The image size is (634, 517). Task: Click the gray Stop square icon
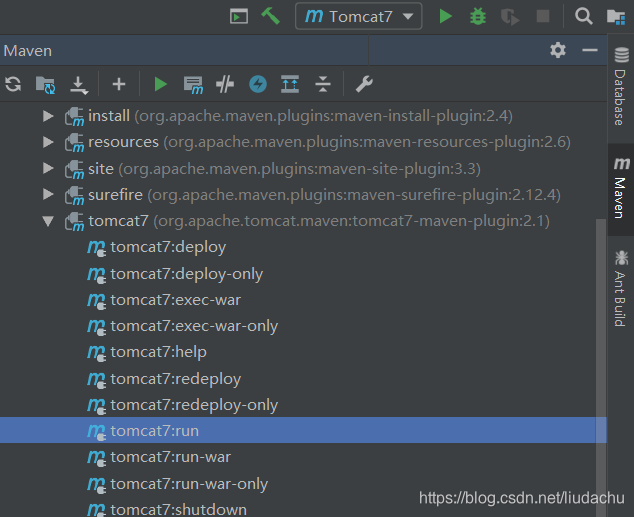pos(543,17)
